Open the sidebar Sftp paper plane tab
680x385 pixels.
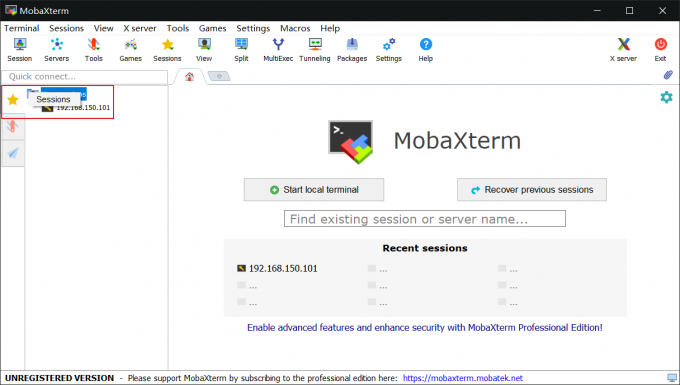tap(13, 153)
